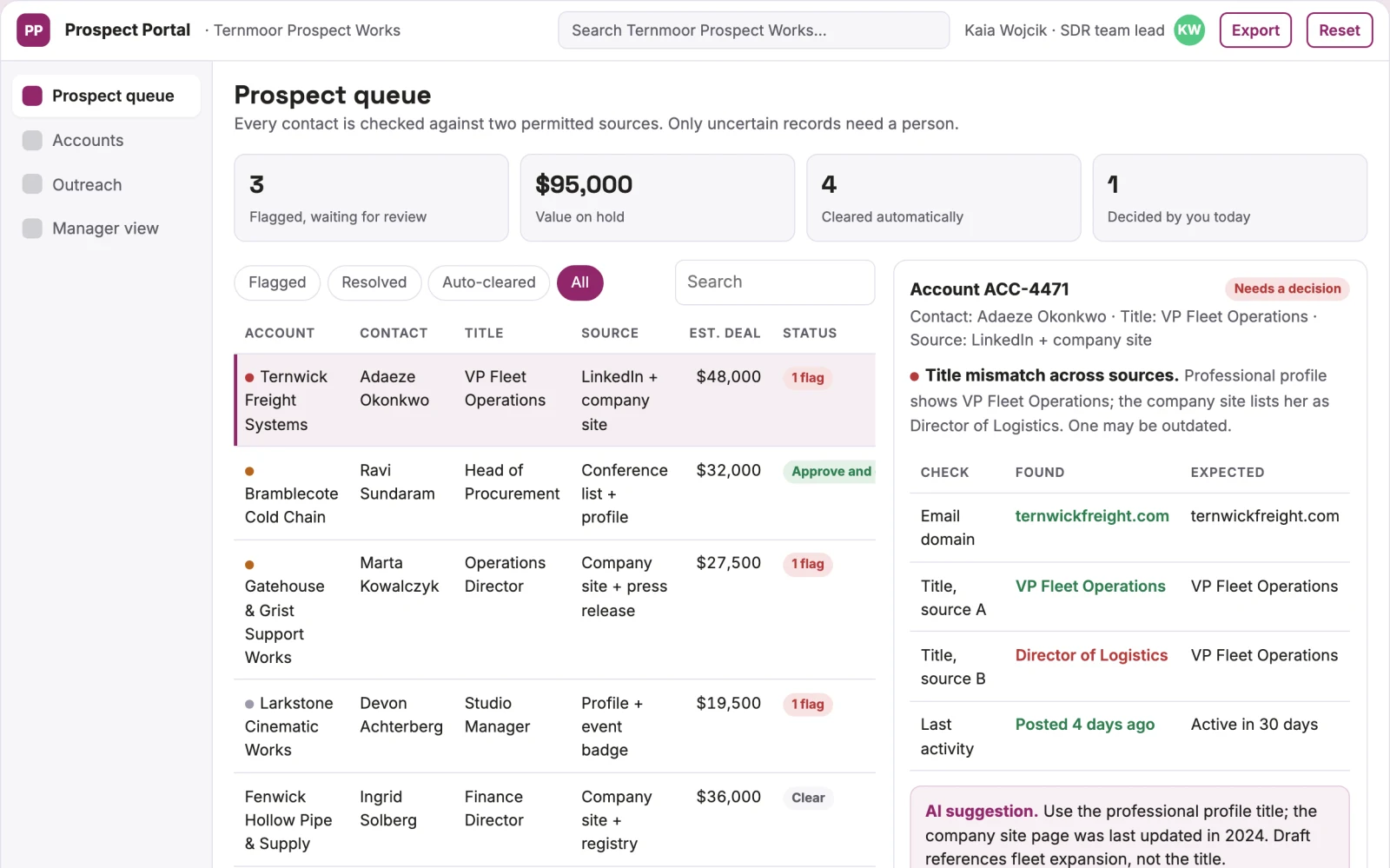The width and height of the screenshot is (1390, 868).
Task: Open Accounts in the sidebar
Action: click(x=106, y=140)
